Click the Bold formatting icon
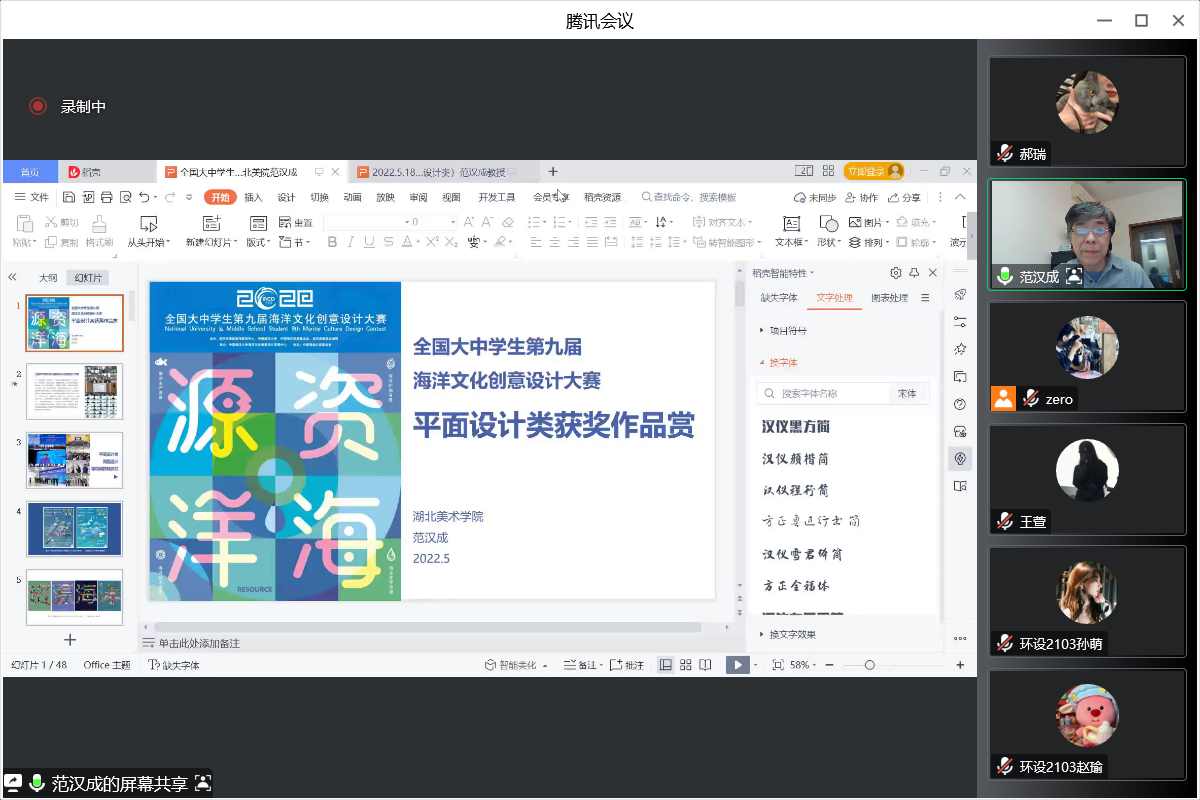The image size is (1200, 800). [x=332, y=242]
